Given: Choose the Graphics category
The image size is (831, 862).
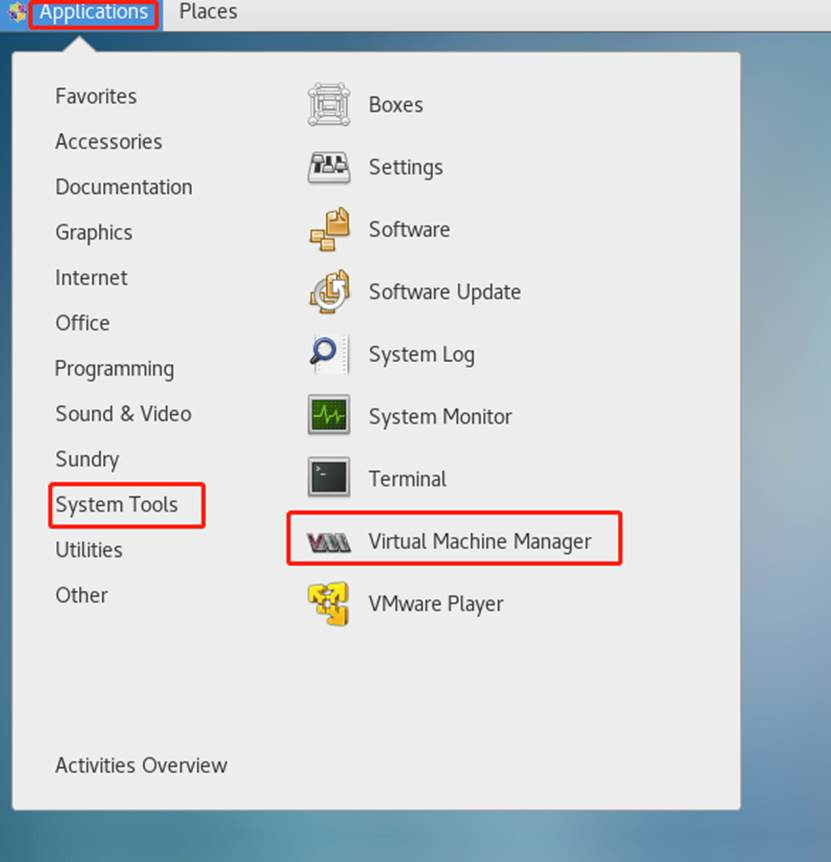Looking at the screenshot, I should point(94,233).
